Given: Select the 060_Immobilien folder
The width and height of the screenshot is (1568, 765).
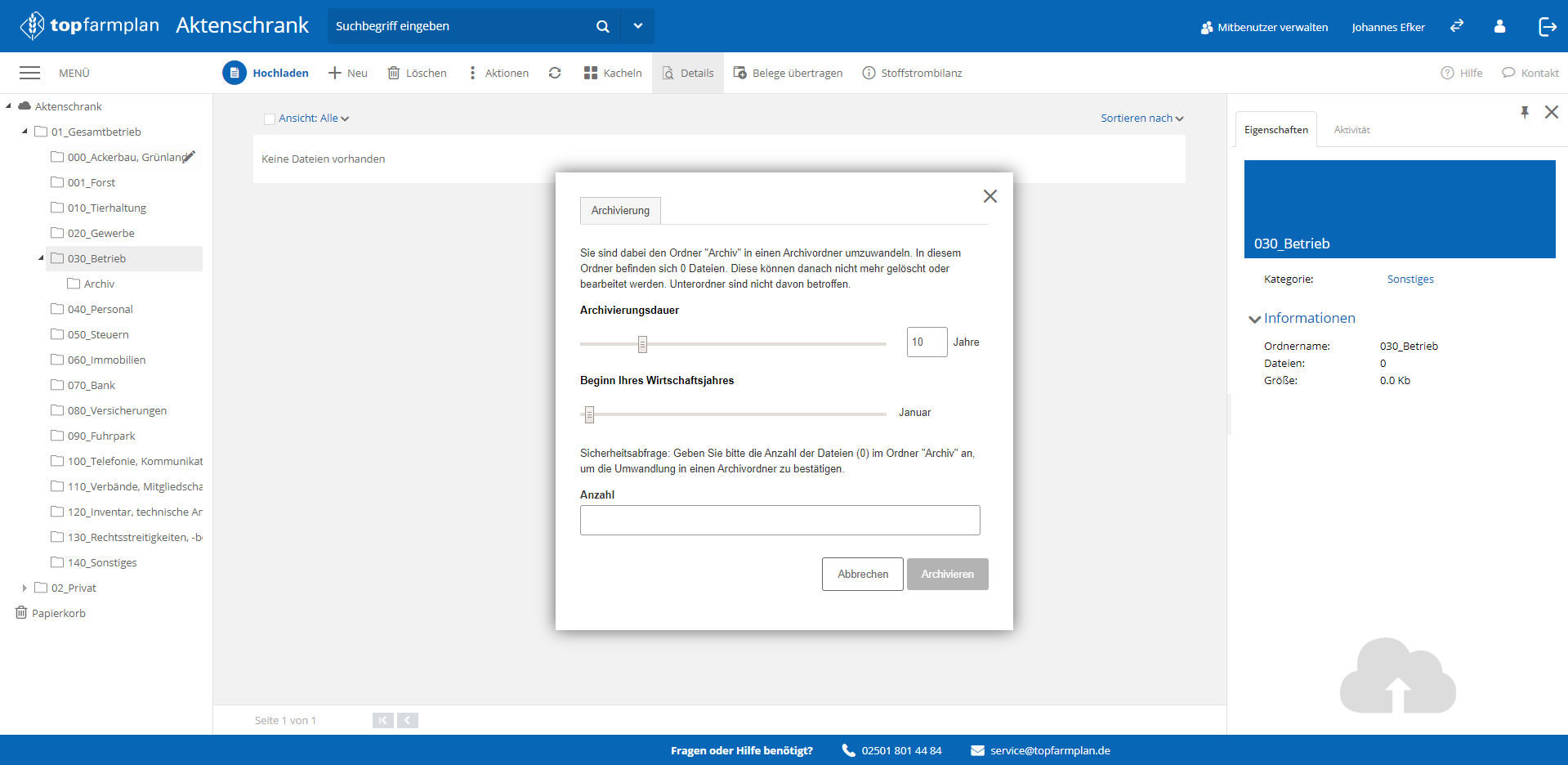Looking at the screenshot, I should coord(106,360).
